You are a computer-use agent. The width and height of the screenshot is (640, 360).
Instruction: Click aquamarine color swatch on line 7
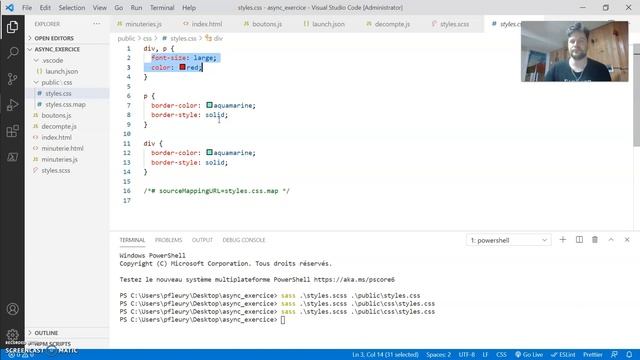209,105
